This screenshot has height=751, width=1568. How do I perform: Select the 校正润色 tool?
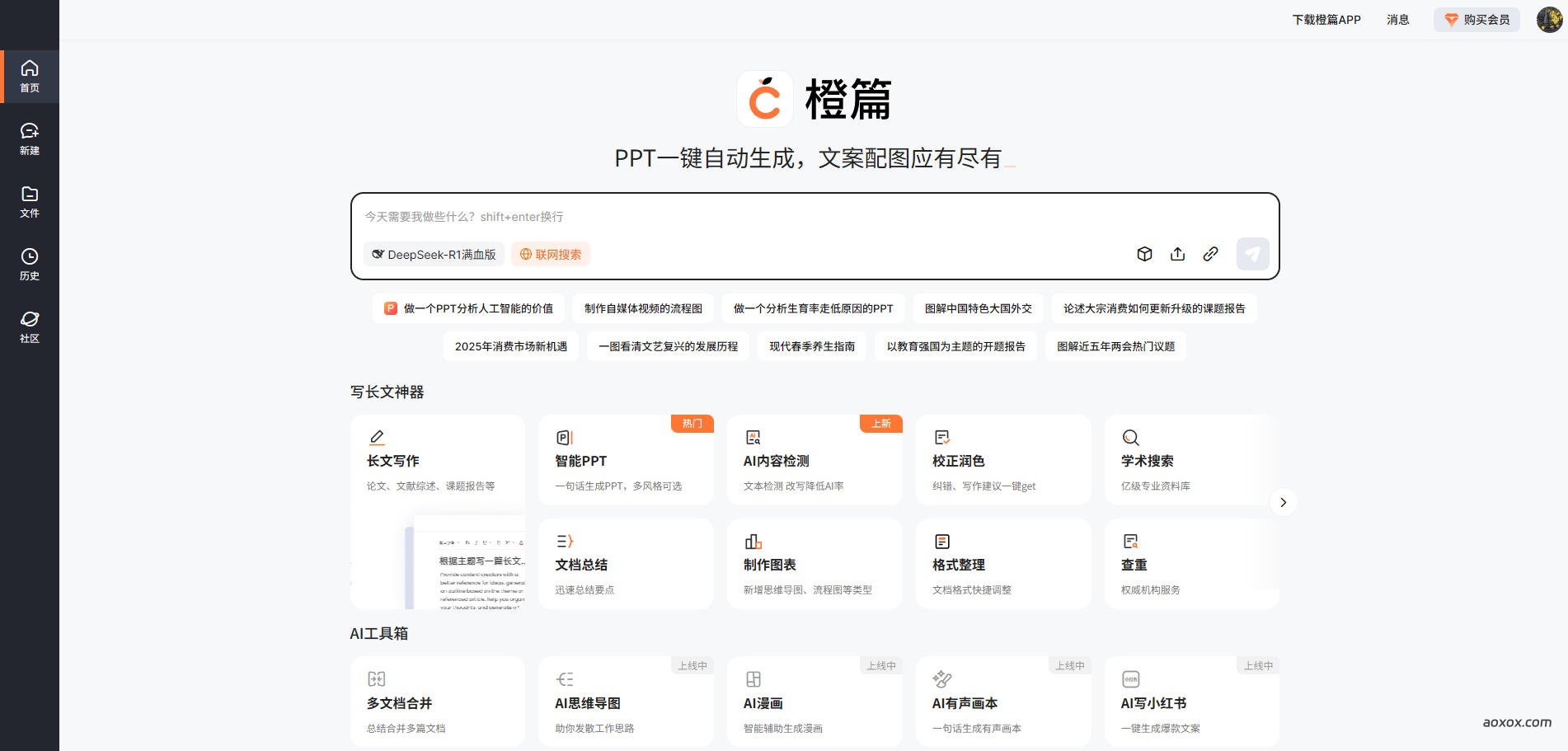pos(1003,459)
